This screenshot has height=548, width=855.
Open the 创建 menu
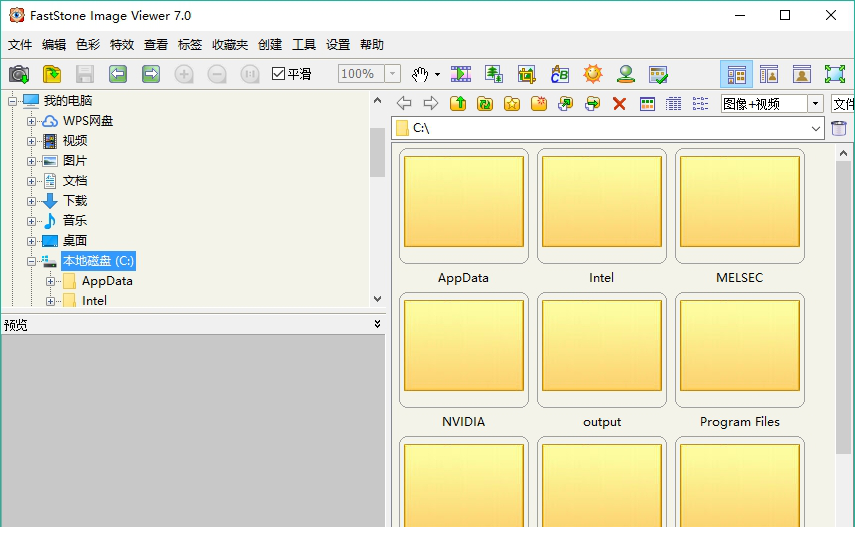click(270, 45)
